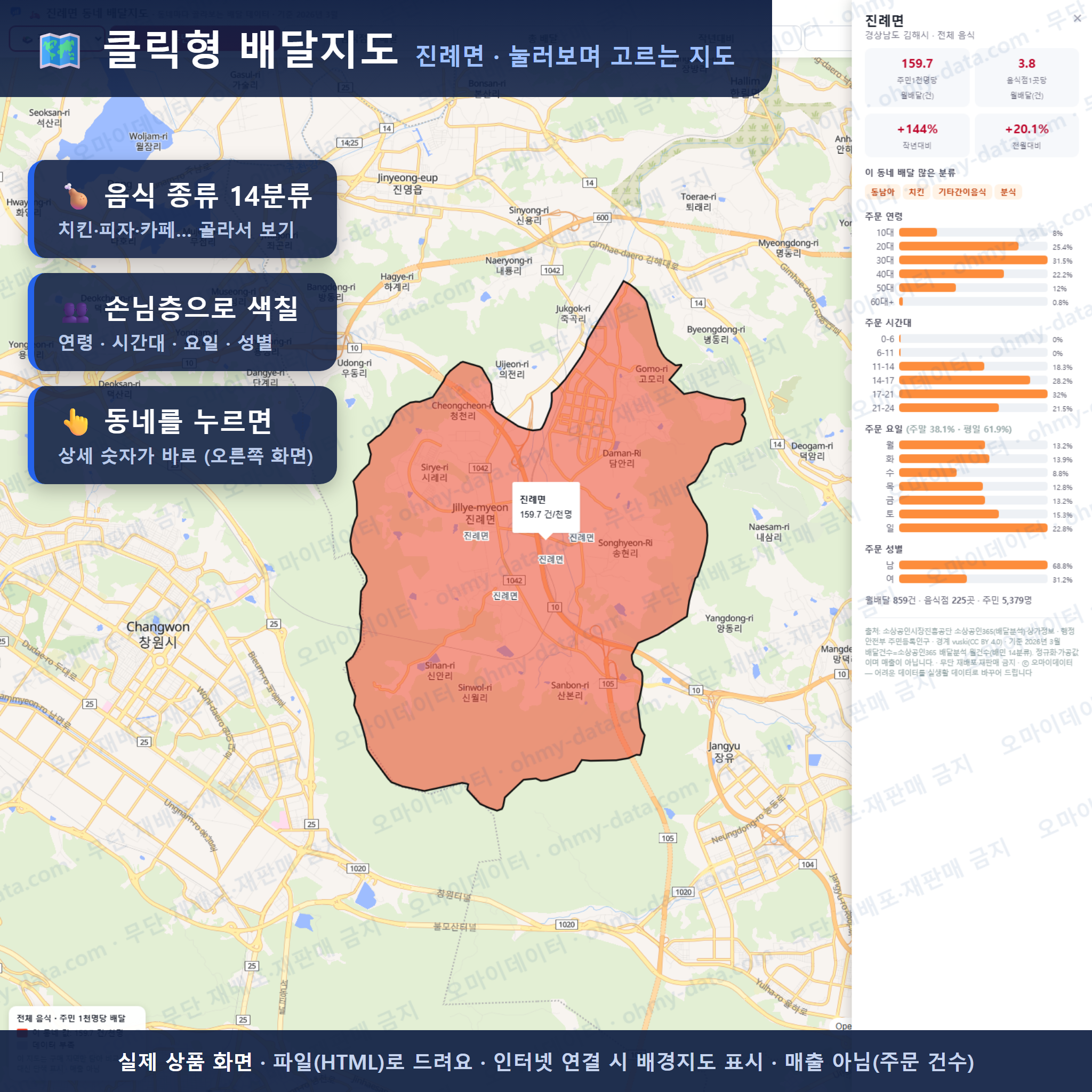1092x1092 pixels.
Task: Click the Cheongcheon-ri 청천리 map label
Action: pyautogui.click(x=462, y=411)
